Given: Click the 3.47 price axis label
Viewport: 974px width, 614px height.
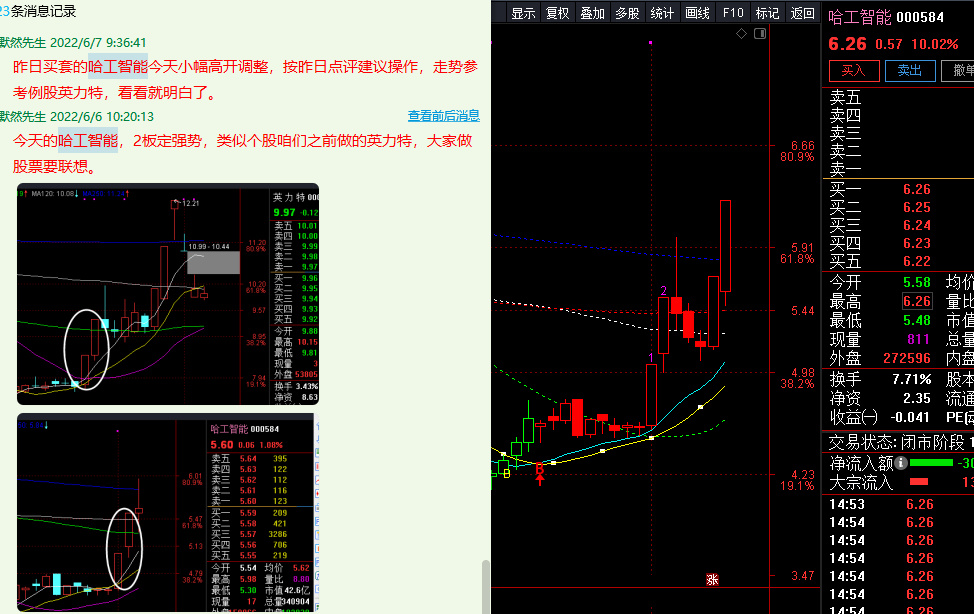Looking at the screenshot, I should 803,575.
